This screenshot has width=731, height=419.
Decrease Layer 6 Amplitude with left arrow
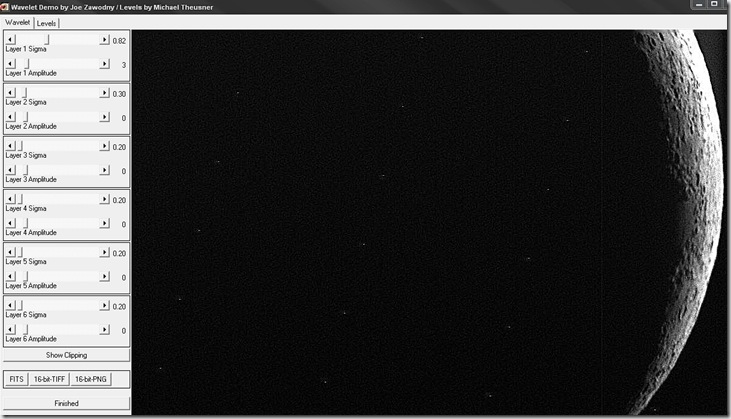(10, 330)
